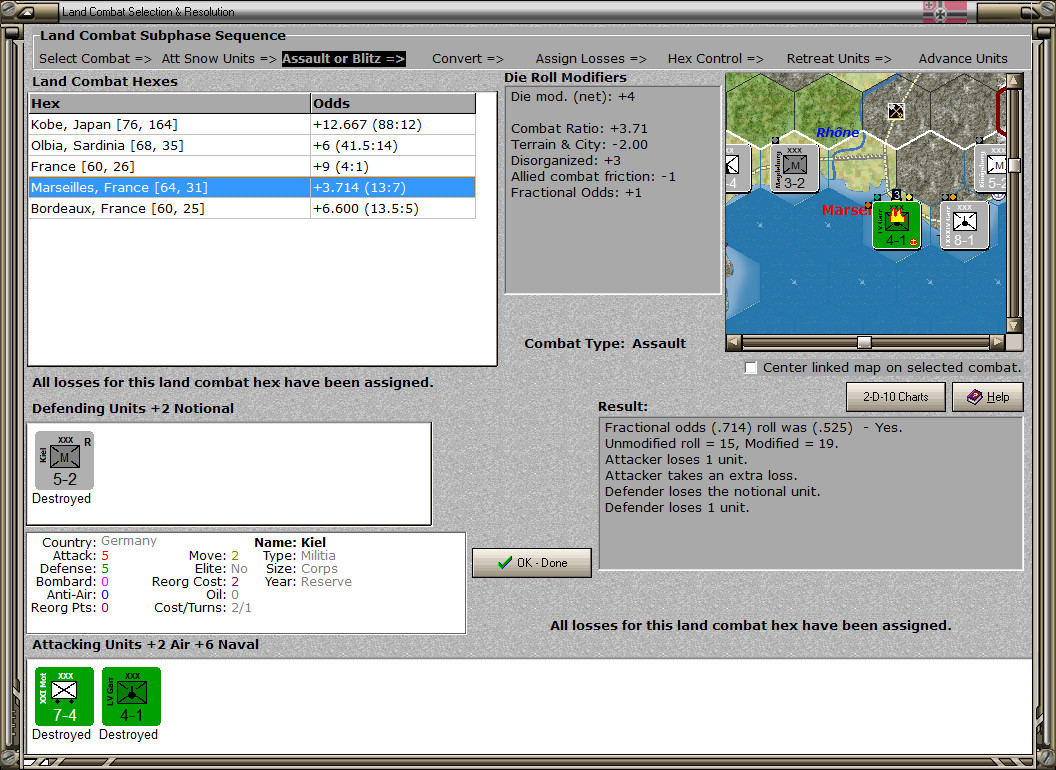Click Attacker takes an extra loss line

coord(701,476)
